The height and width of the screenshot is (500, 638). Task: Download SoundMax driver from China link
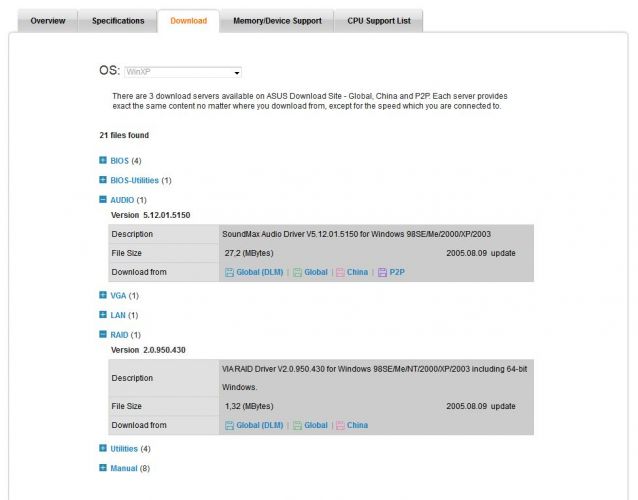357,272
